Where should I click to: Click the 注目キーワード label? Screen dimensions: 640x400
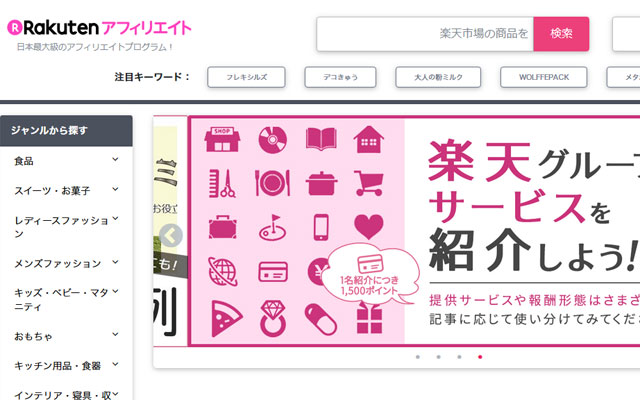pyautogui.click(x=152, y=77)
